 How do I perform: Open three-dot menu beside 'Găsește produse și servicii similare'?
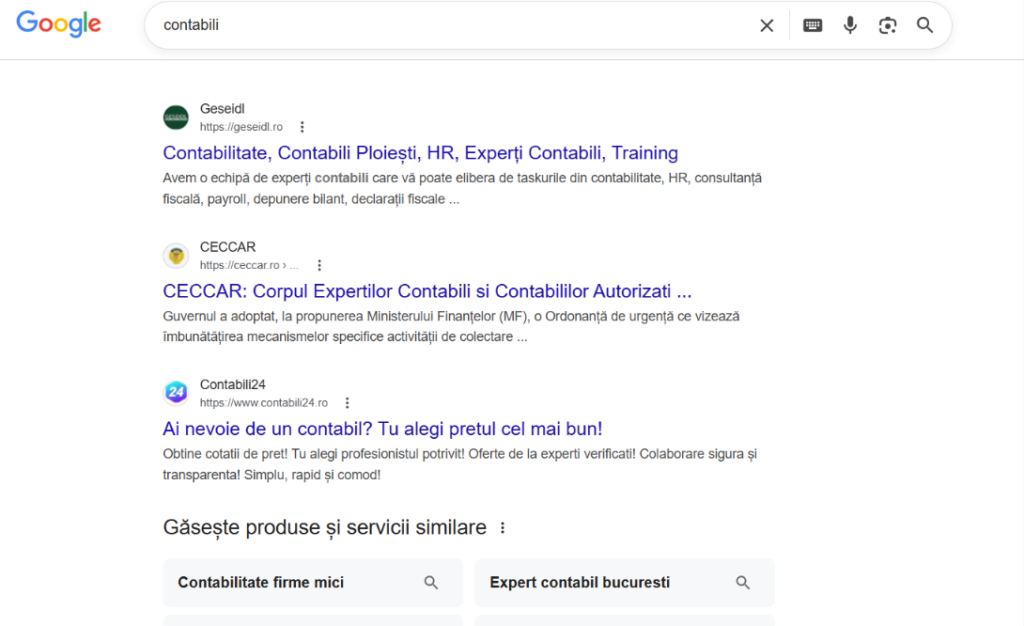tap(502, 527)
